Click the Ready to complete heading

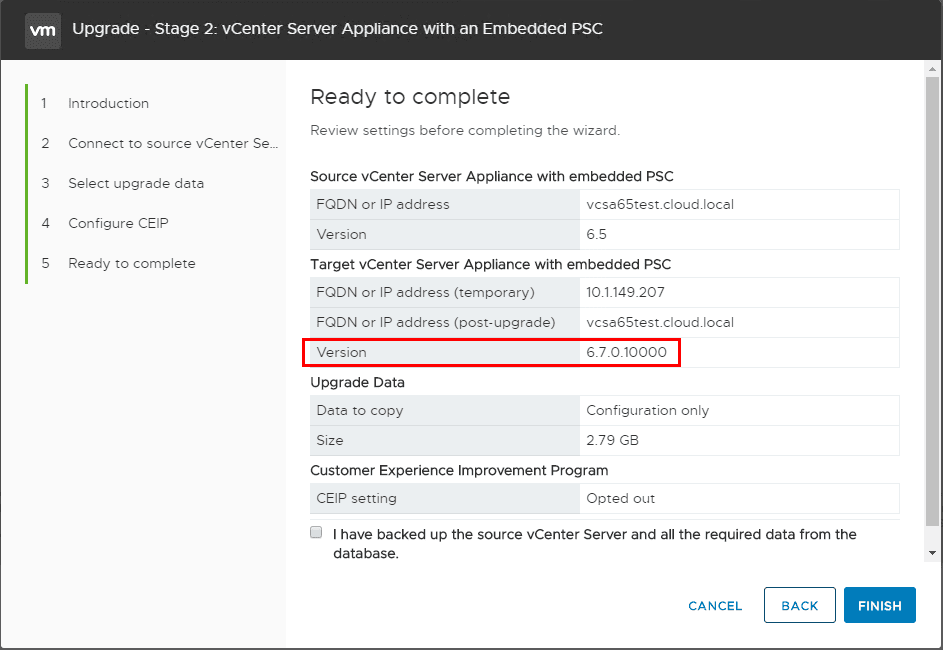coord(410,97)
